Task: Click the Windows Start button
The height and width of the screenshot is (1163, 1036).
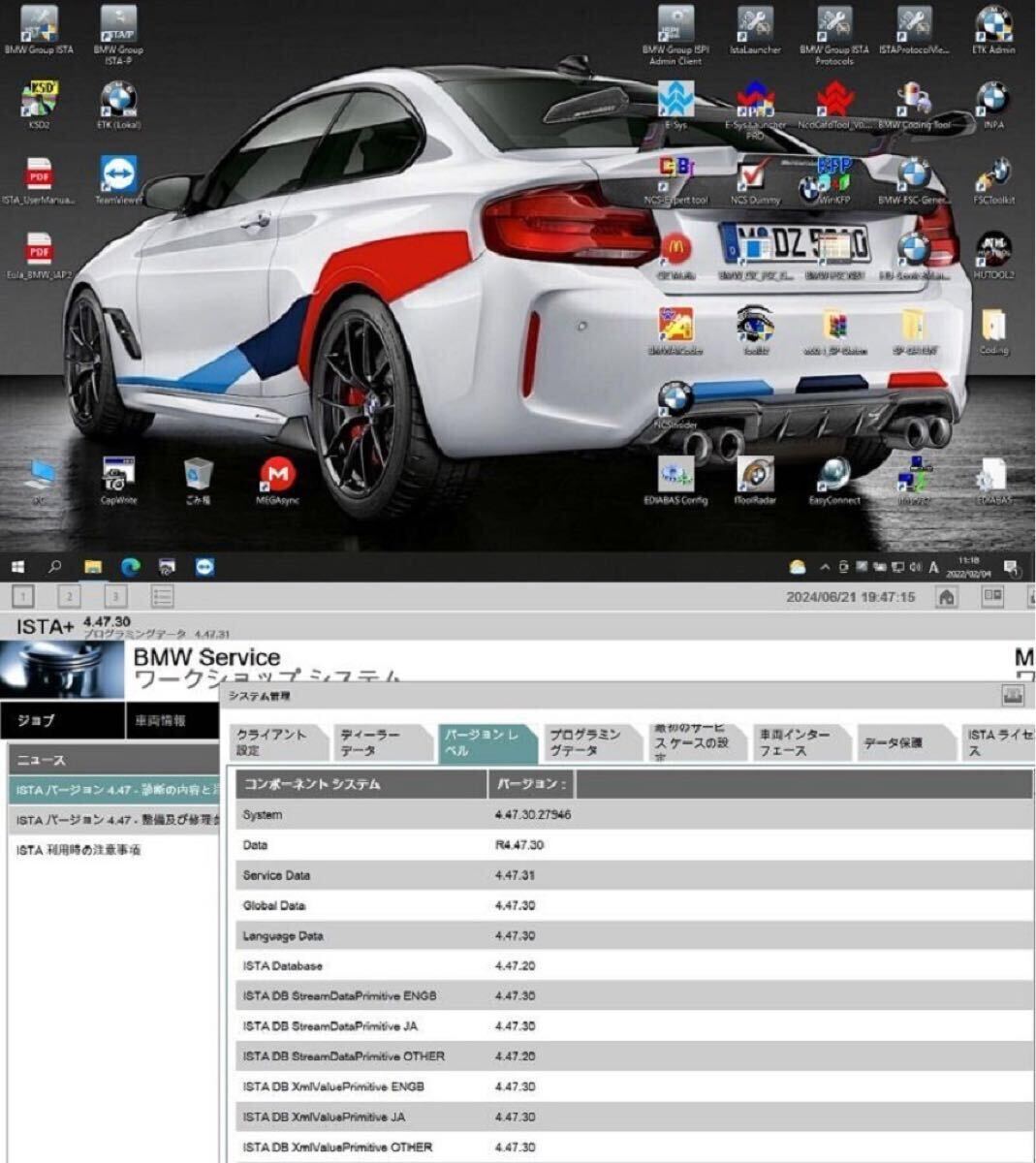Action: [x=18, y=567]
